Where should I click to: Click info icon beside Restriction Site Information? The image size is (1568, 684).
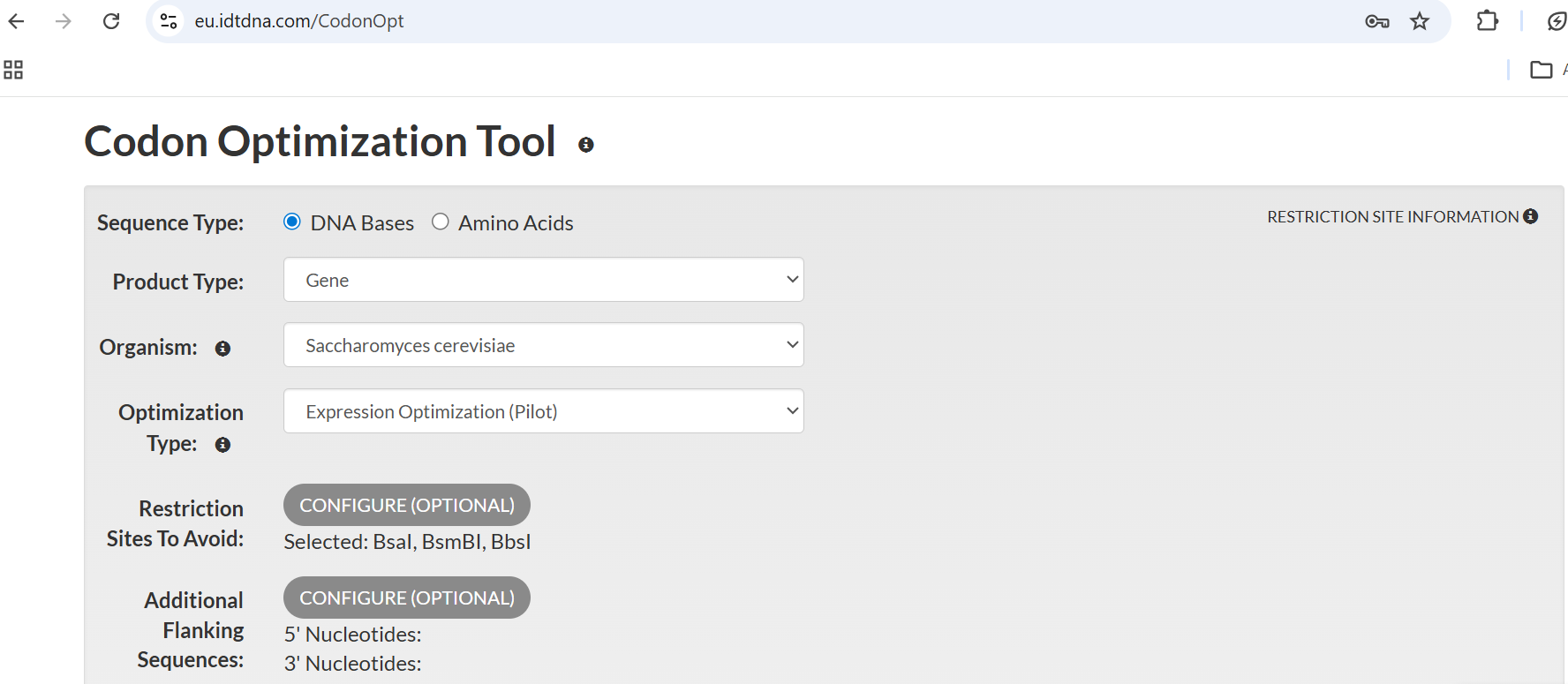click(1531, 216)
